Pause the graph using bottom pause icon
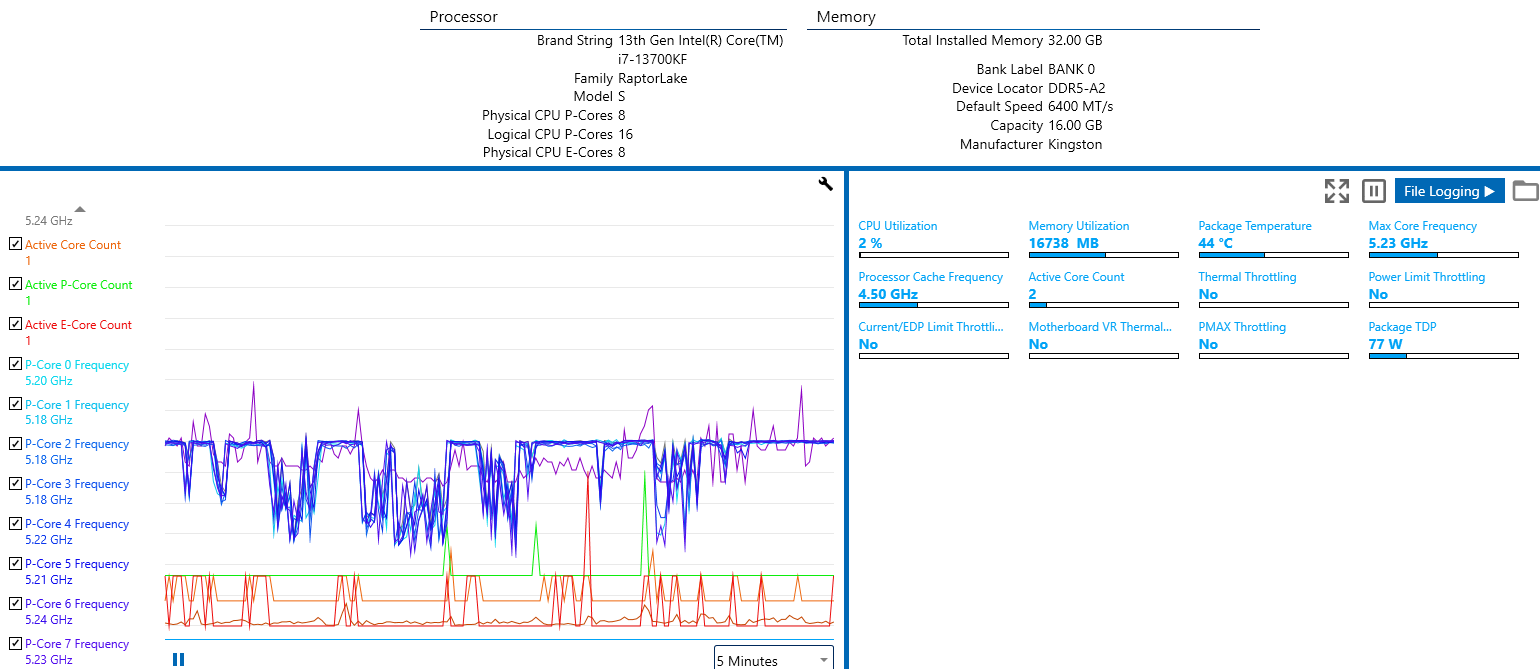Viewport: 1540px width, 669px height. click(x=178, y=659)
